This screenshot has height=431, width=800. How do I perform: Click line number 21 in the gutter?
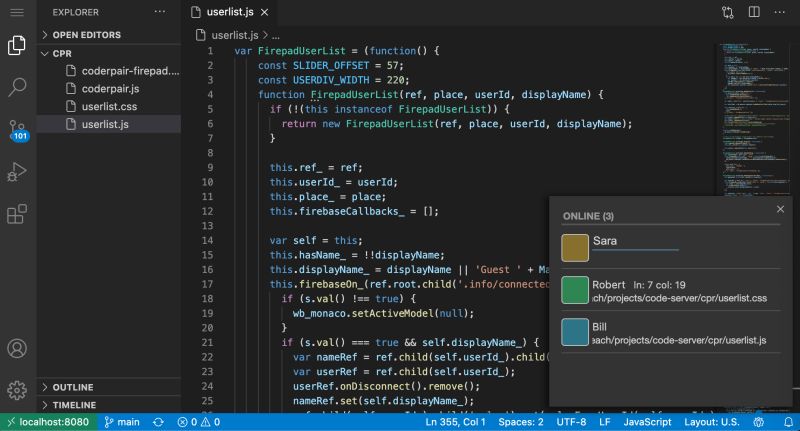tap(207, 343)
